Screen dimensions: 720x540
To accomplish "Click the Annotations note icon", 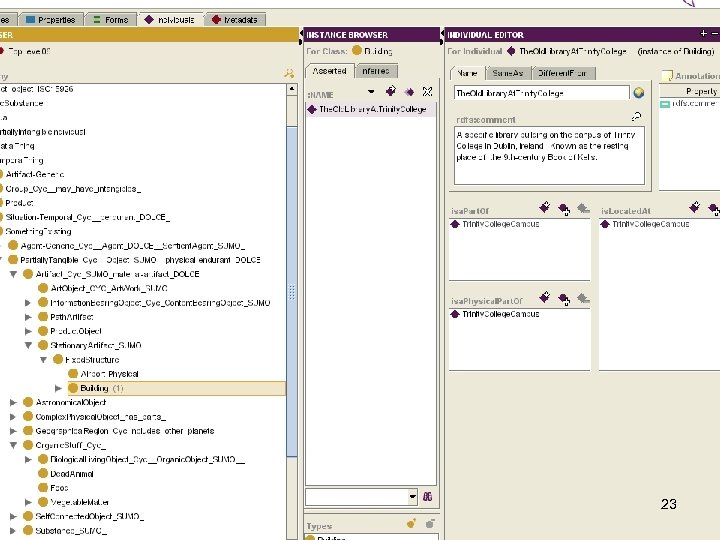I will pos(667,75).
